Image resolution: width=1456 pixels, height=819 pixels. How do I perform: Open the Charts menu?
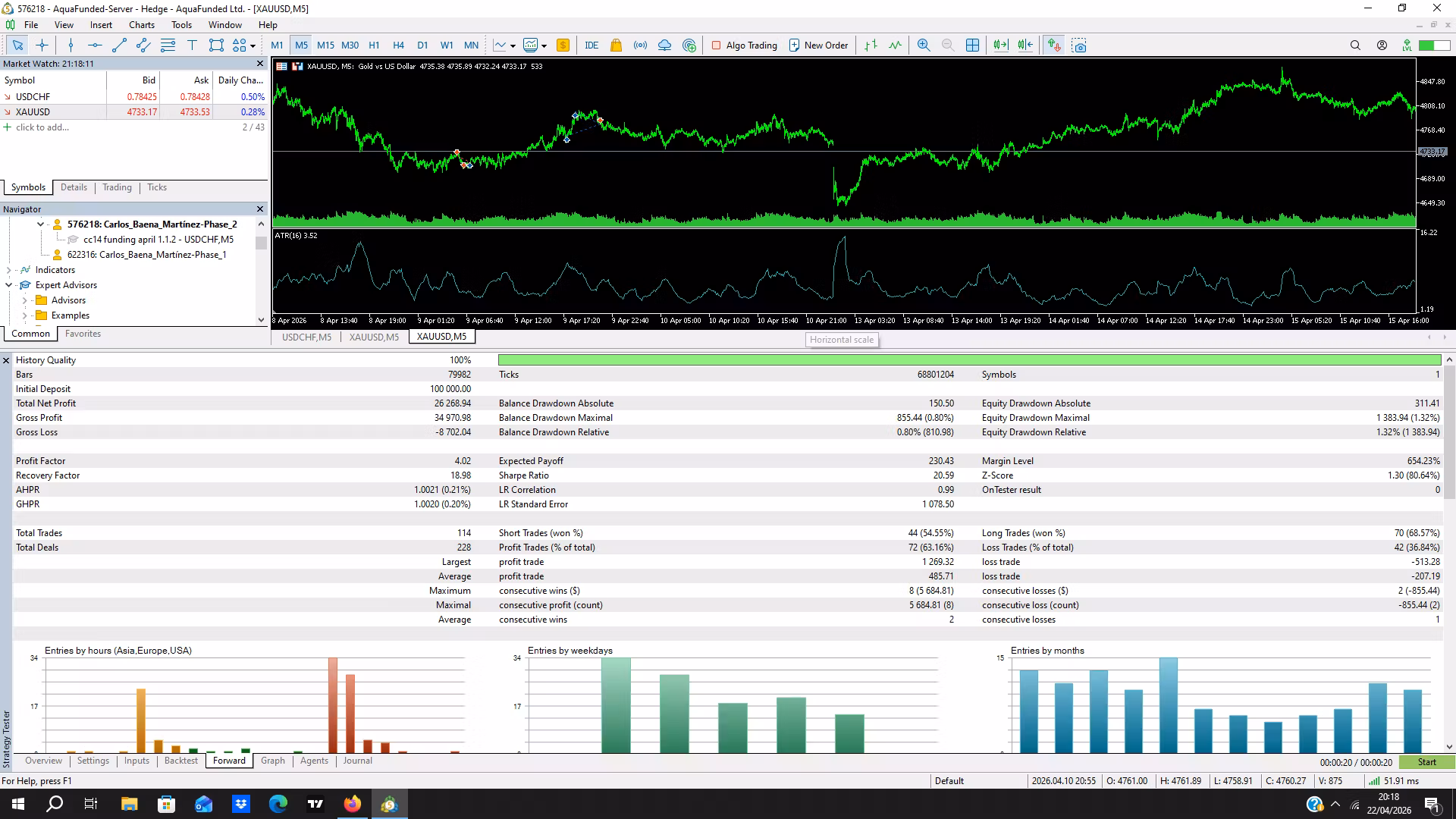[x=141, y=25]
